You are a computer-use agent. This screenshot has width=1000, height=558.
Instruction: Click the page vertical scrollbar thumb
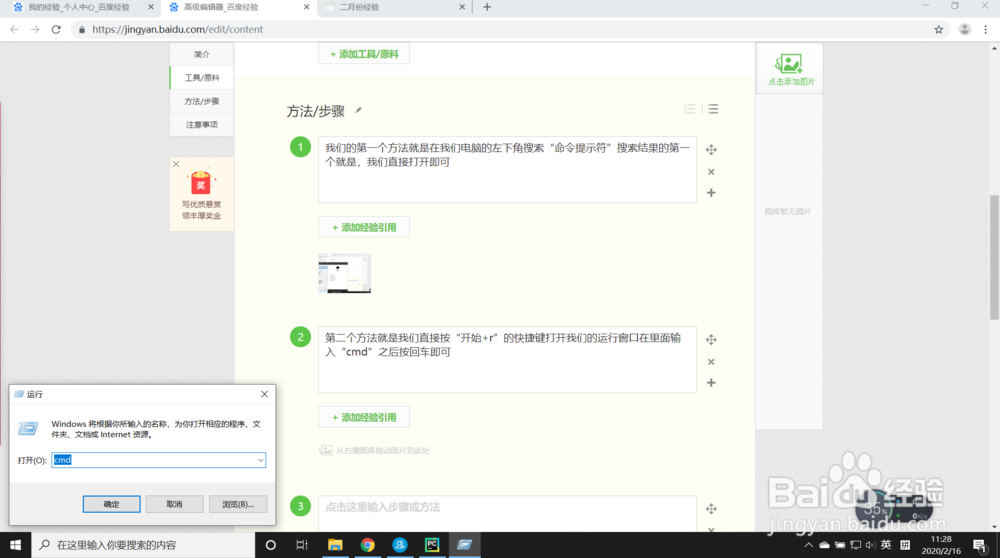(994, 257)
